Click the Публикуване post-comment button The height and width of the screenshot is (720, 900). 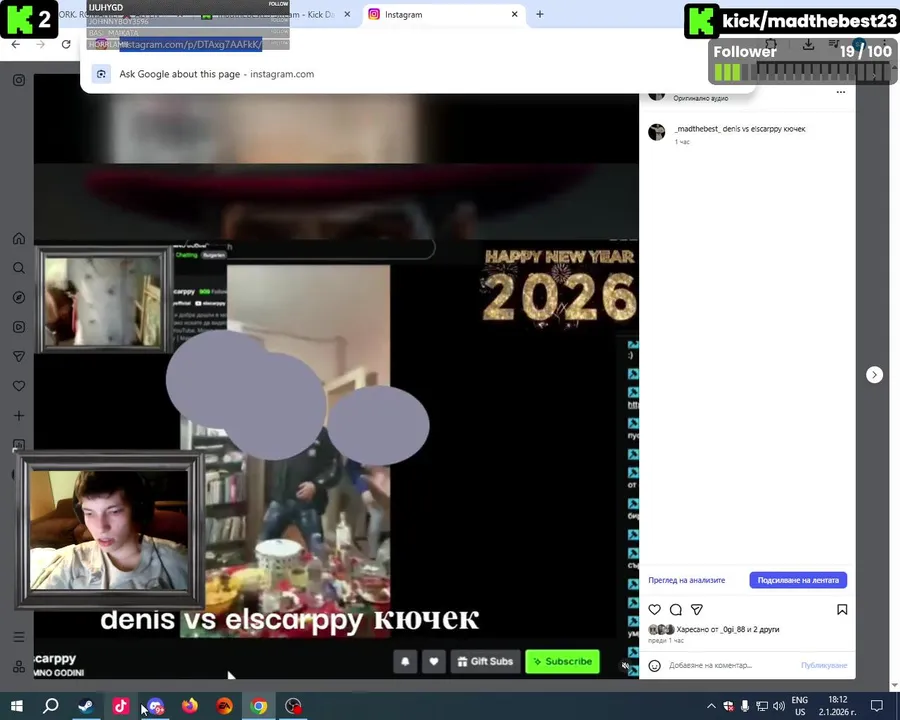(824, 665)
